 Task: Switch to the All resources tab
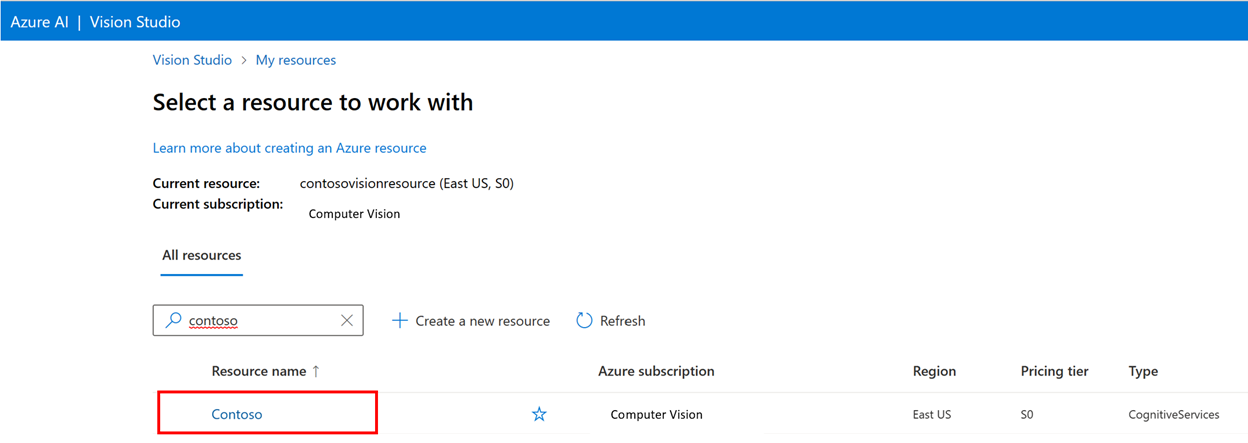click(202, 255)
